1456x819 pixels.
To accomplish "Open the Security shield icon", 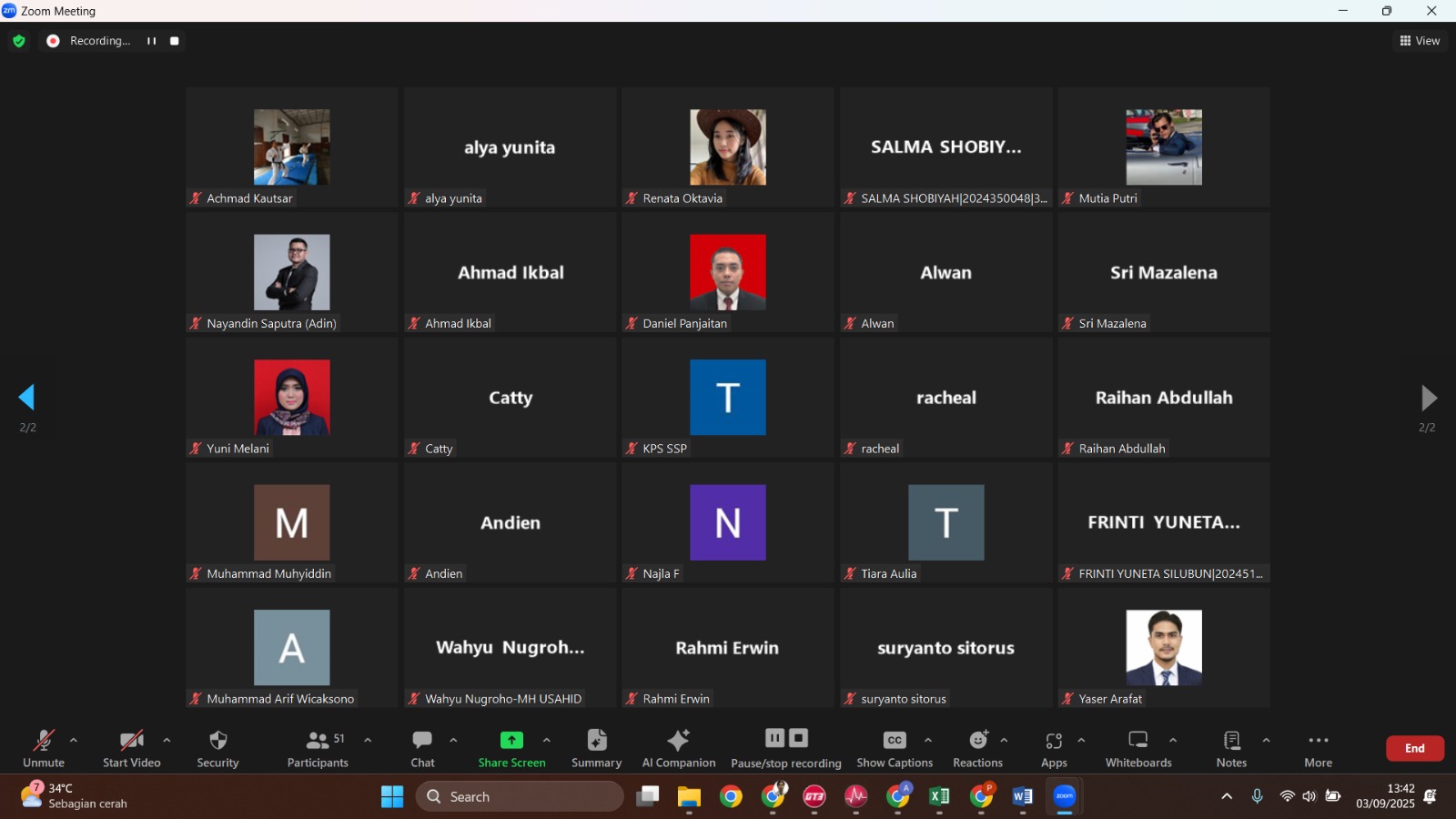I will 217,741.
